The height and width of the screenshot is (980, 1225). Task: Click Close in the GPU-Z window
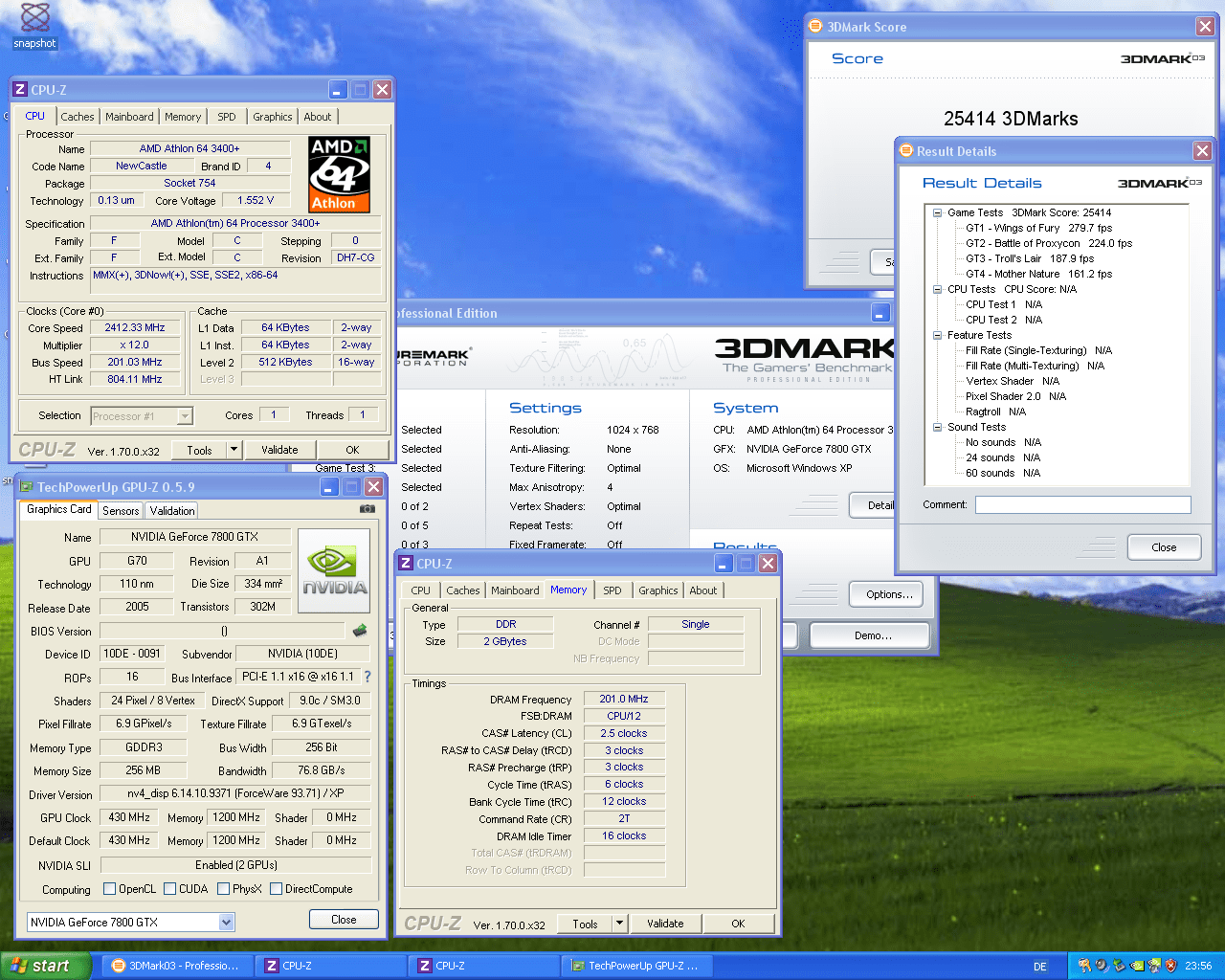pos(344,920)
